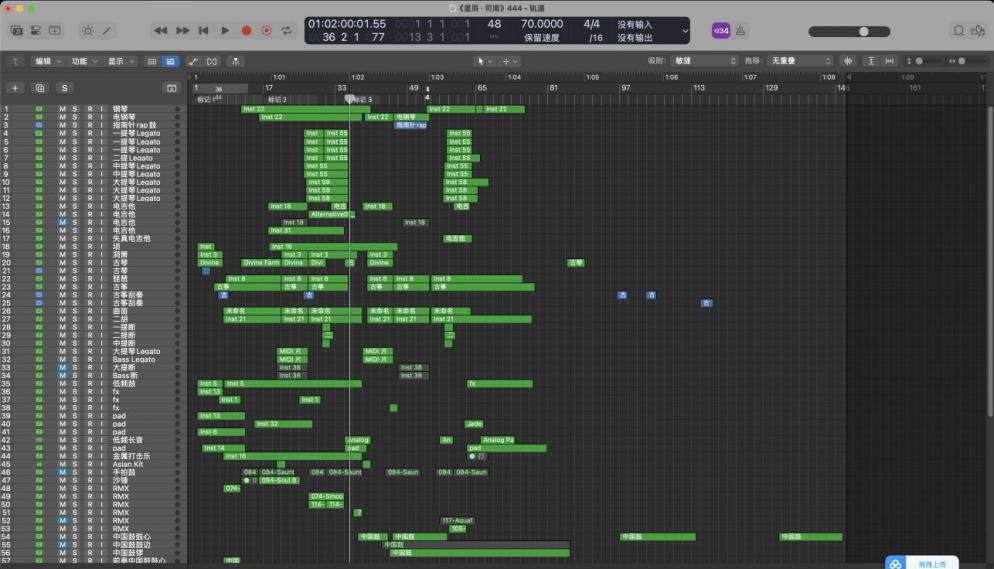Mute track 1 钢琴

pyautogui.click(x=62, y=109)
